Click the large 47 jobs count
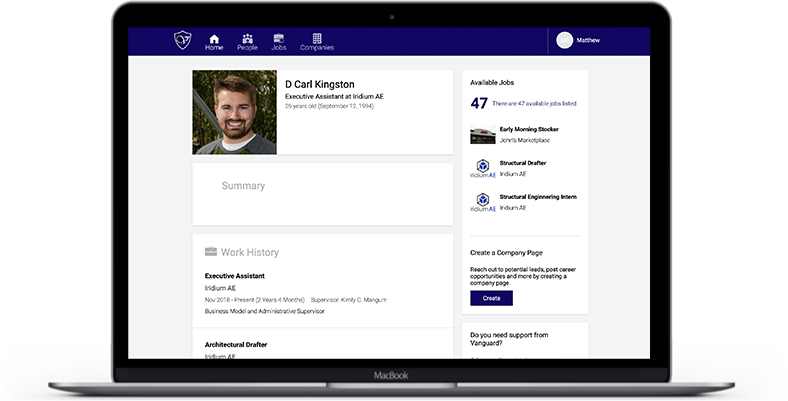 coord(479,103)
